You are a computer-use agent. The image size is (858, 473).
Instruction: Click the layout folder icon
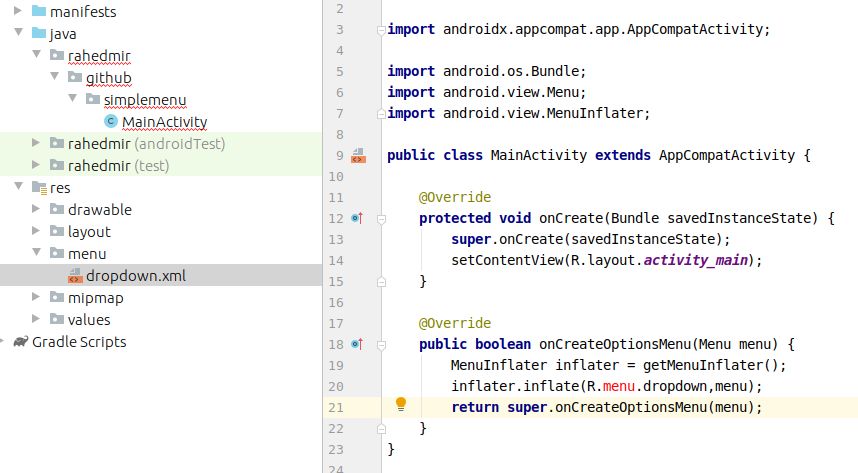[x=57, y=230]
